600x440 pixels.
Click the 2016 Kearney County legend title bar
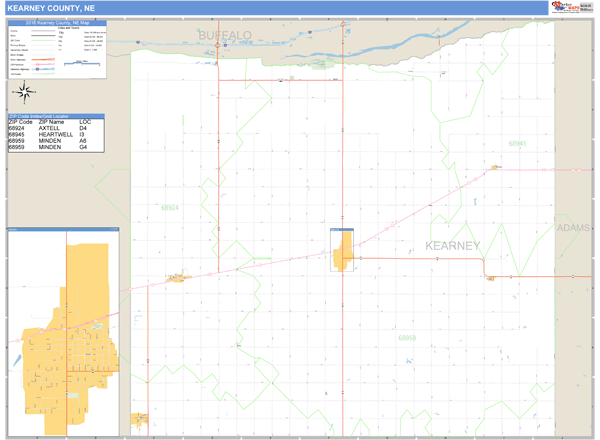[57, 22]
